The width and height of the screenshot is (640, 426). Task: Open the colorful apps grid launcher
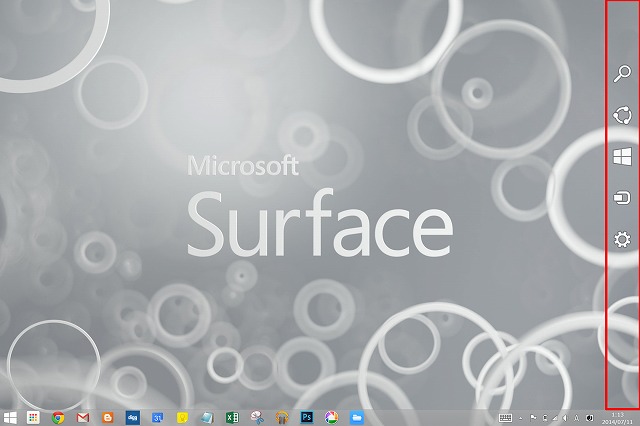pos(33,417)
